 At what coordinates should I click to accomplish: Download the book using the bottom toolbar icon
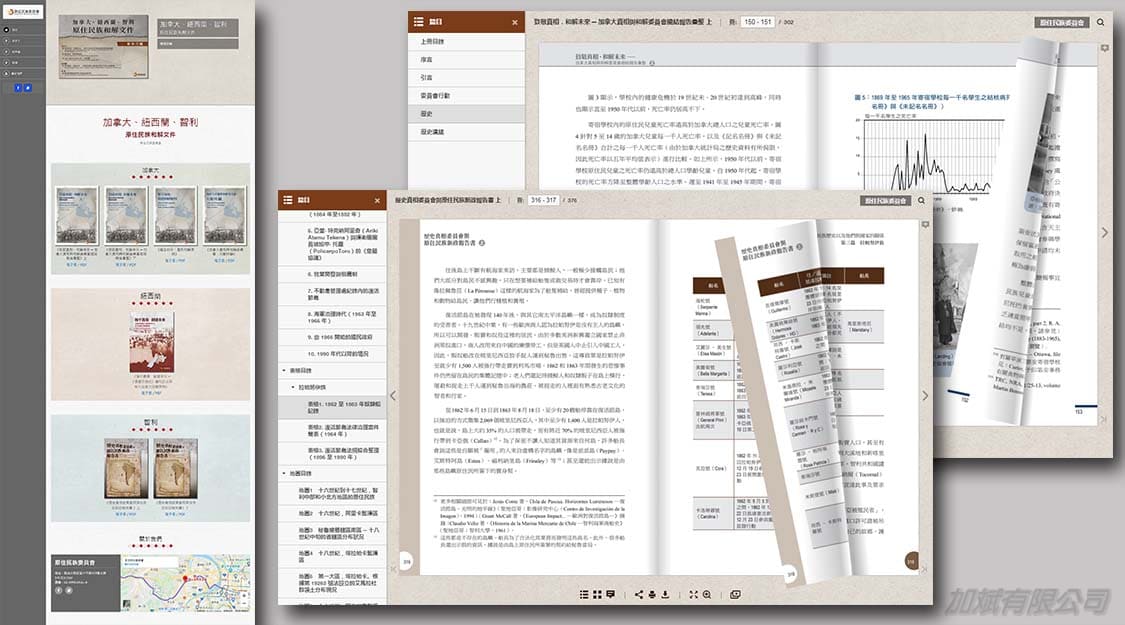pyautogui.click(x=665, y=594)
